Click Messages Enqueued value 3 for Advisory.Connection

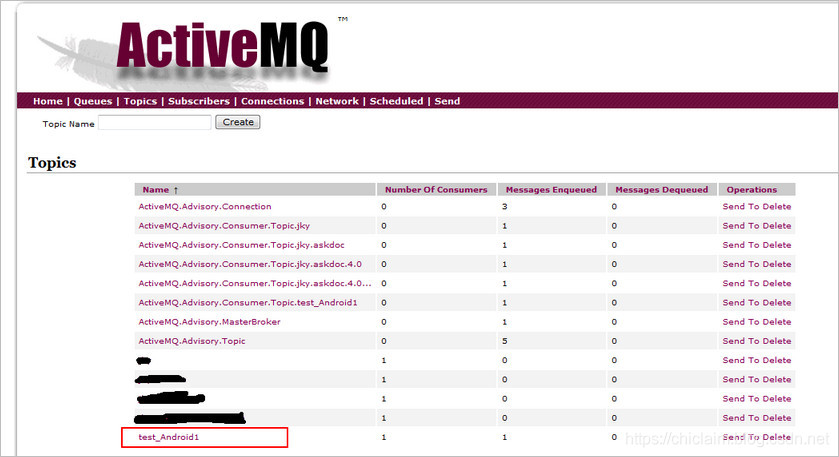tap(505, 207)
